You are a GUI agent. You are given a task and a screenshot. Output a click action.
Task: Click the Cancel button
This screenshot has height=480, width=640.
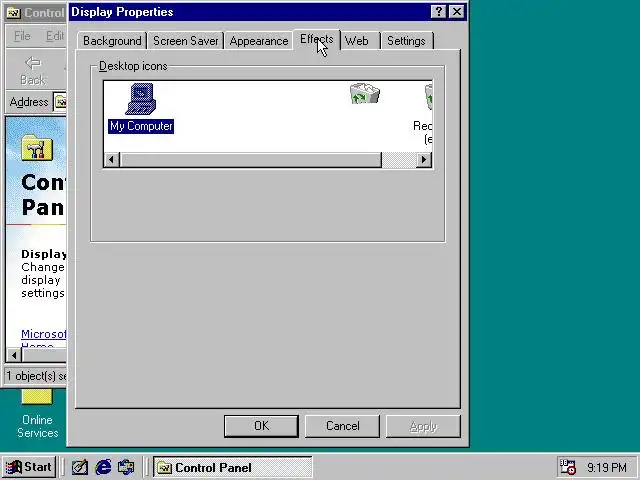coord(342,426)
